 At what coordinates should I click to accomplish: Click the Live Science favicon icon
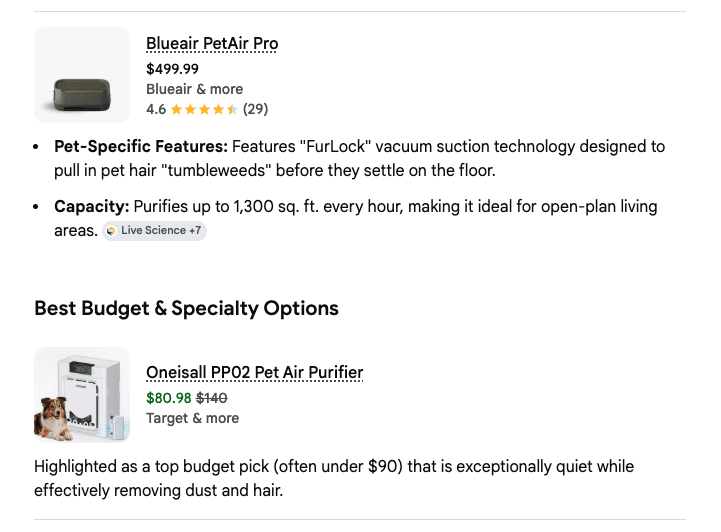click(x=111, y=231)
